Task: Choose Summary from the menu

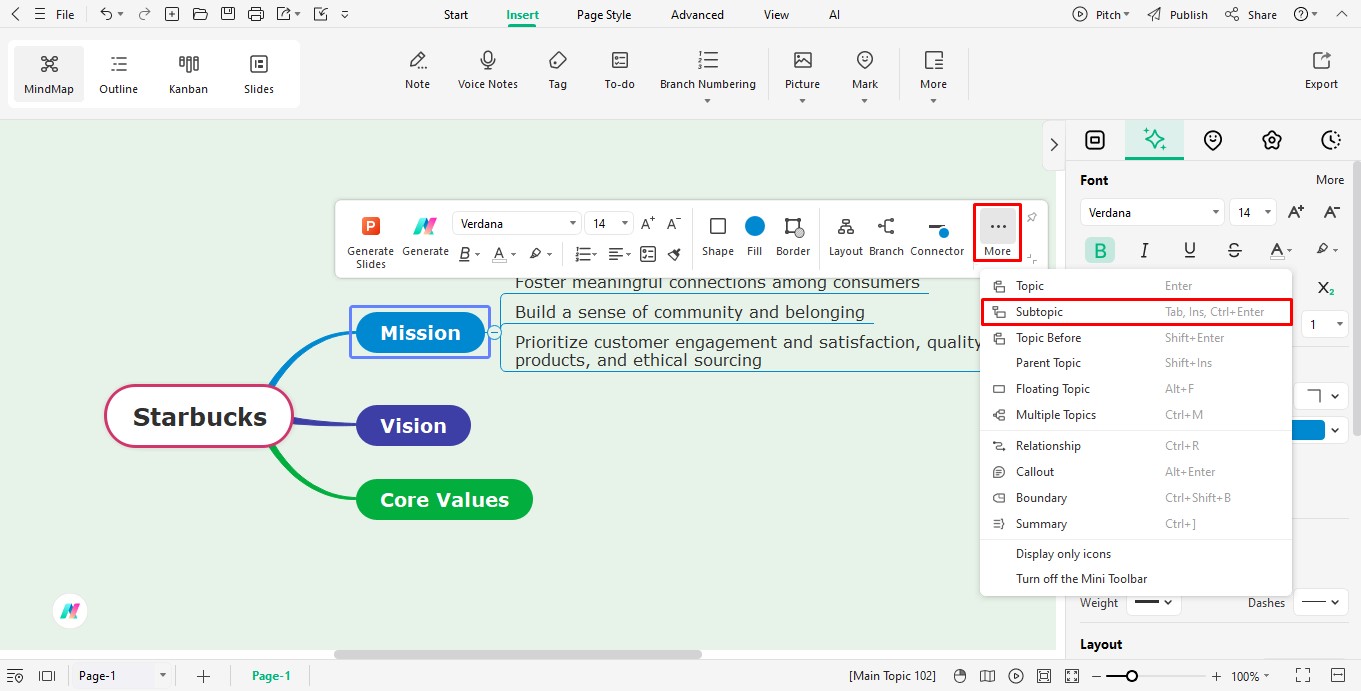Action: (x=1136, y=524)
